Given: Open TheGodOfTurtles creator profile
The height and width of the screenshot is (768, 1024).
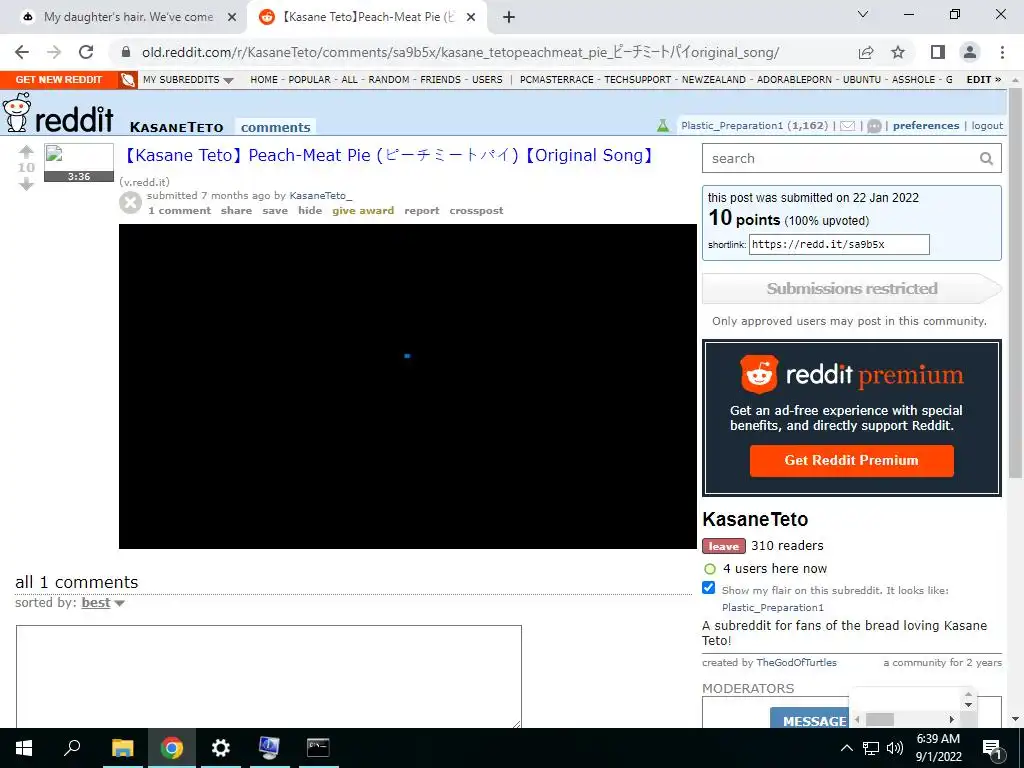Looking at the screenshot, I should (x=796, y=662).
